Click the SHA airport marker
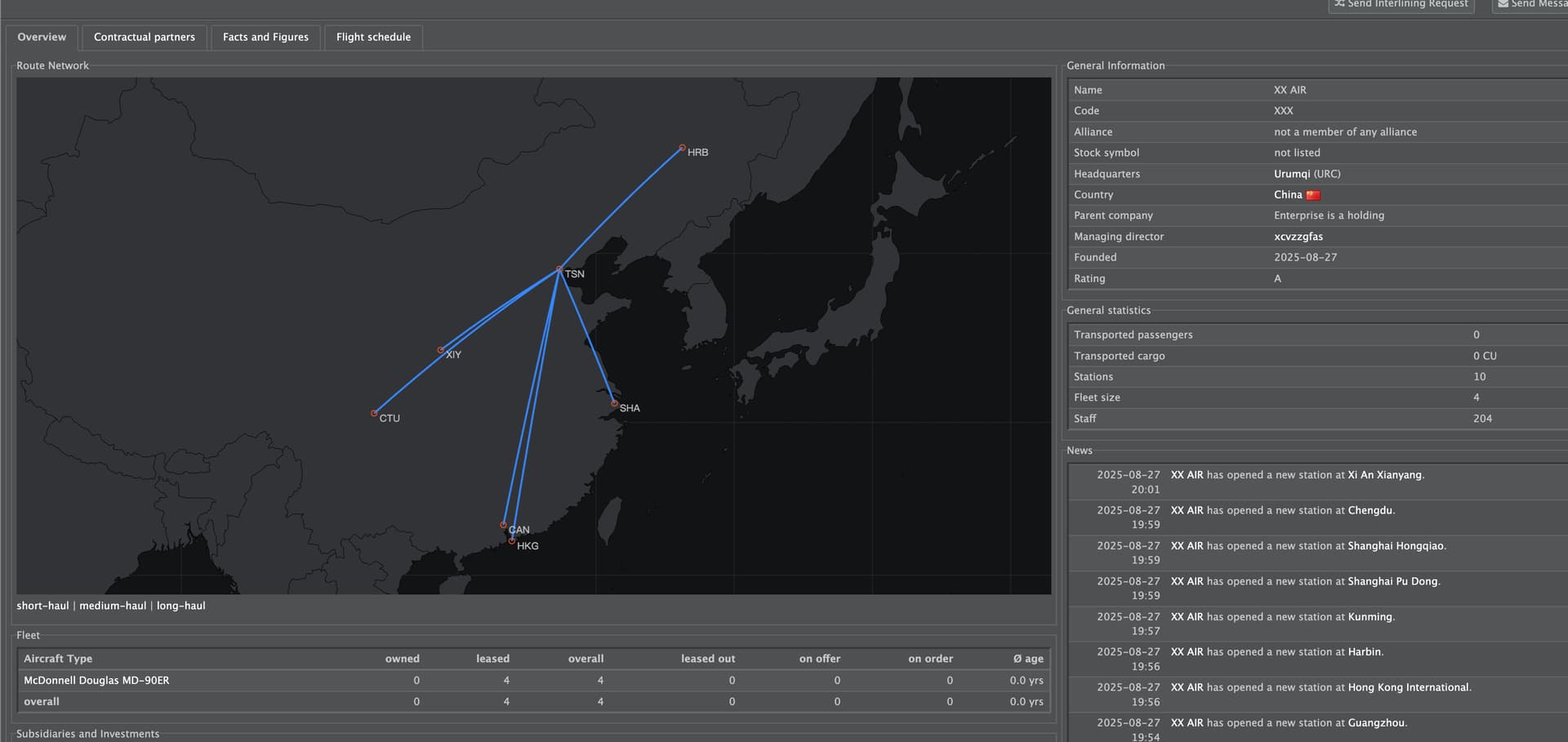Image resolution: width=1568 pixels, height=742 pixels. tap(614, 403)
